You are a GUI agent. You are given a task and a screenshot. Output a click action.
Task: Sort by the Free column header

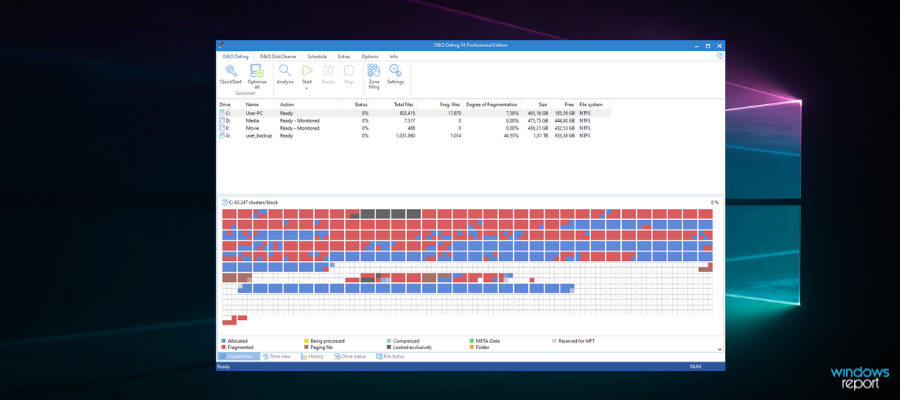(564, 104)
